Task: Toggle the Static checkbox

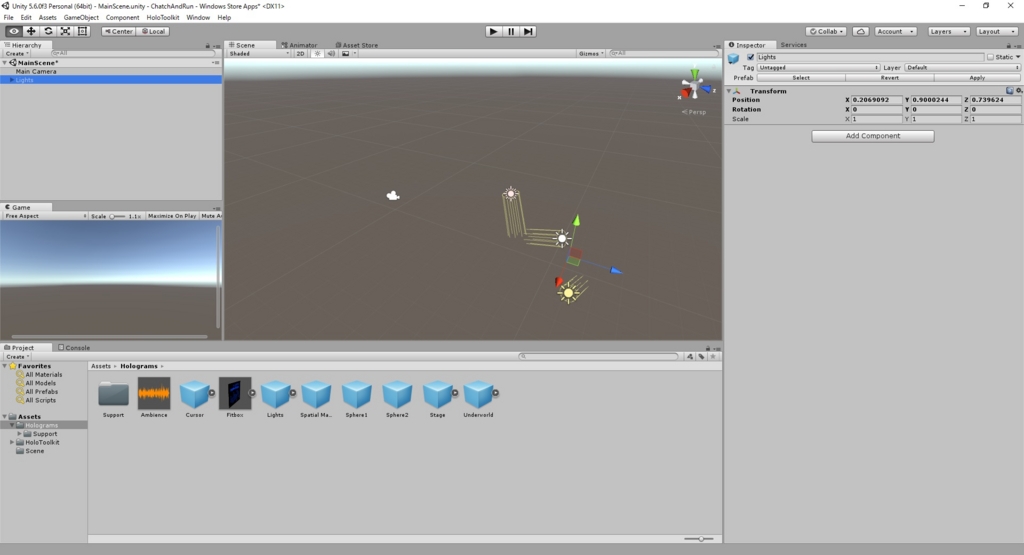Action: 990,57
